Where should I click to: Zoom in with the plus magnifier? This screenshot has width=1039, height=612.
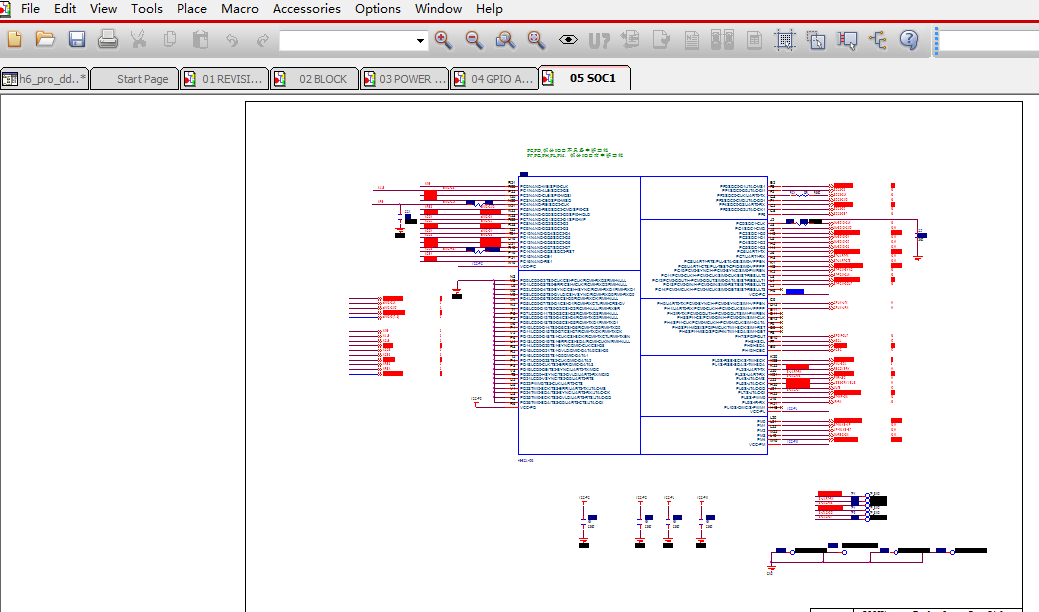tap(443, 40)
